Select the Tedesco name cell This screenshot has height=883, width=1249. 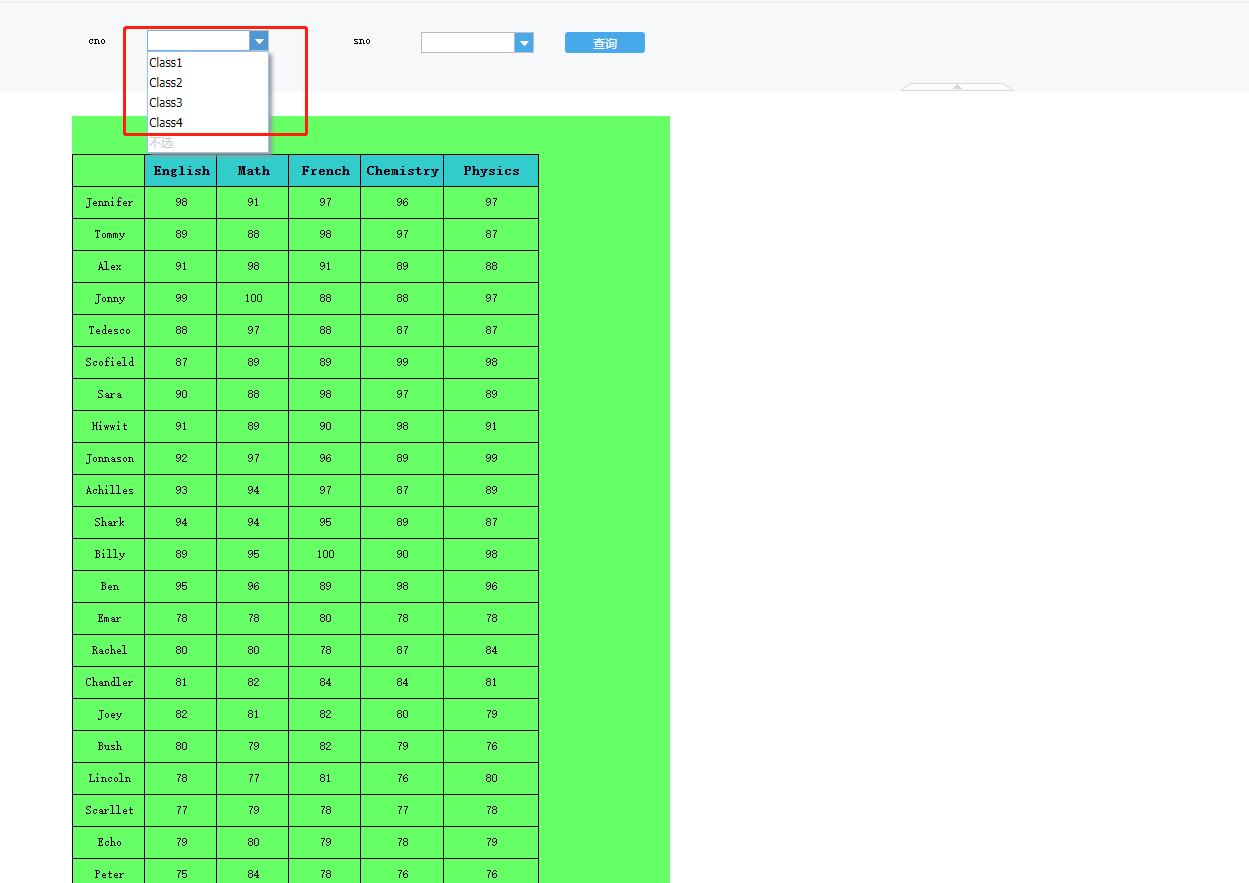(109, 330)
